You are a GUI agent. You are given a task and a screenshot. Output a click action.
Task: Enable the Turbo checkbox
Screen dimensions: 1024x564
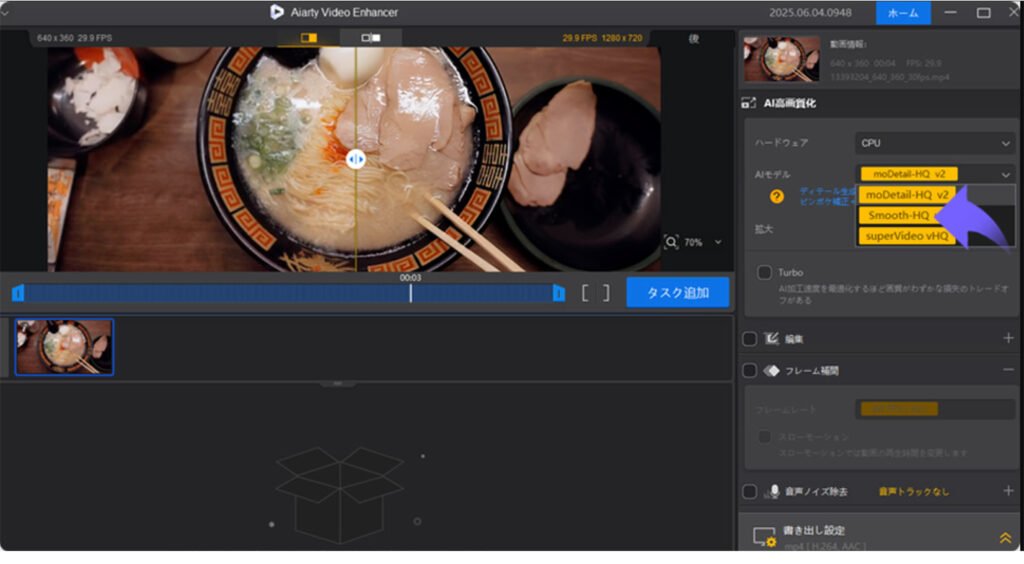(x=764, y=272)
